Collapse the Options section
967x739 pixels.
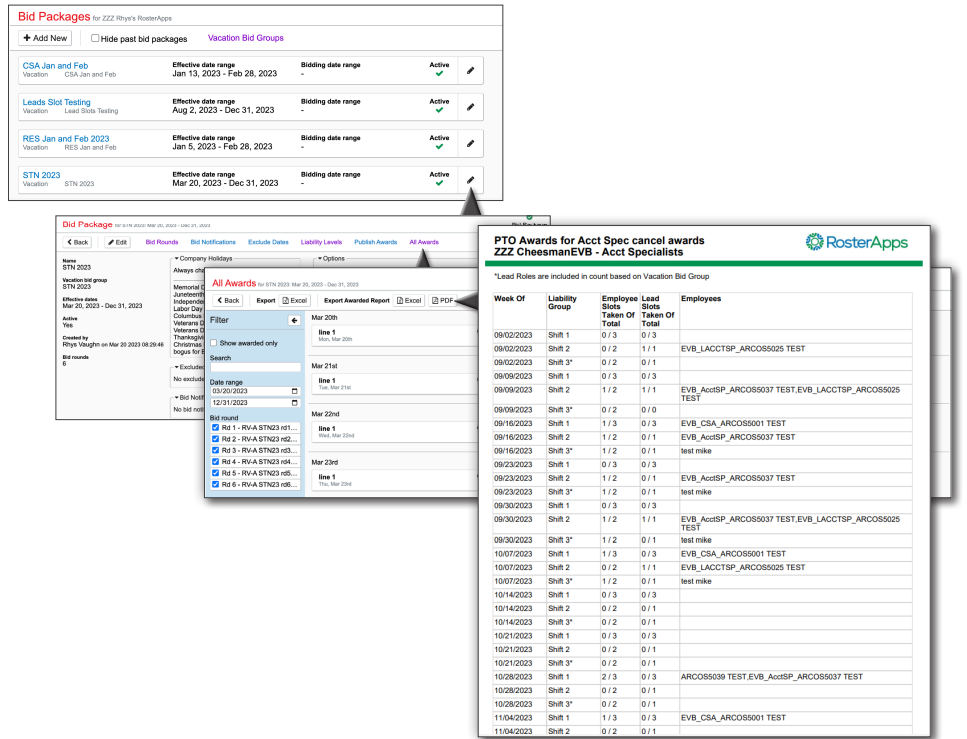pyautogui.click(x=319, y=258)
